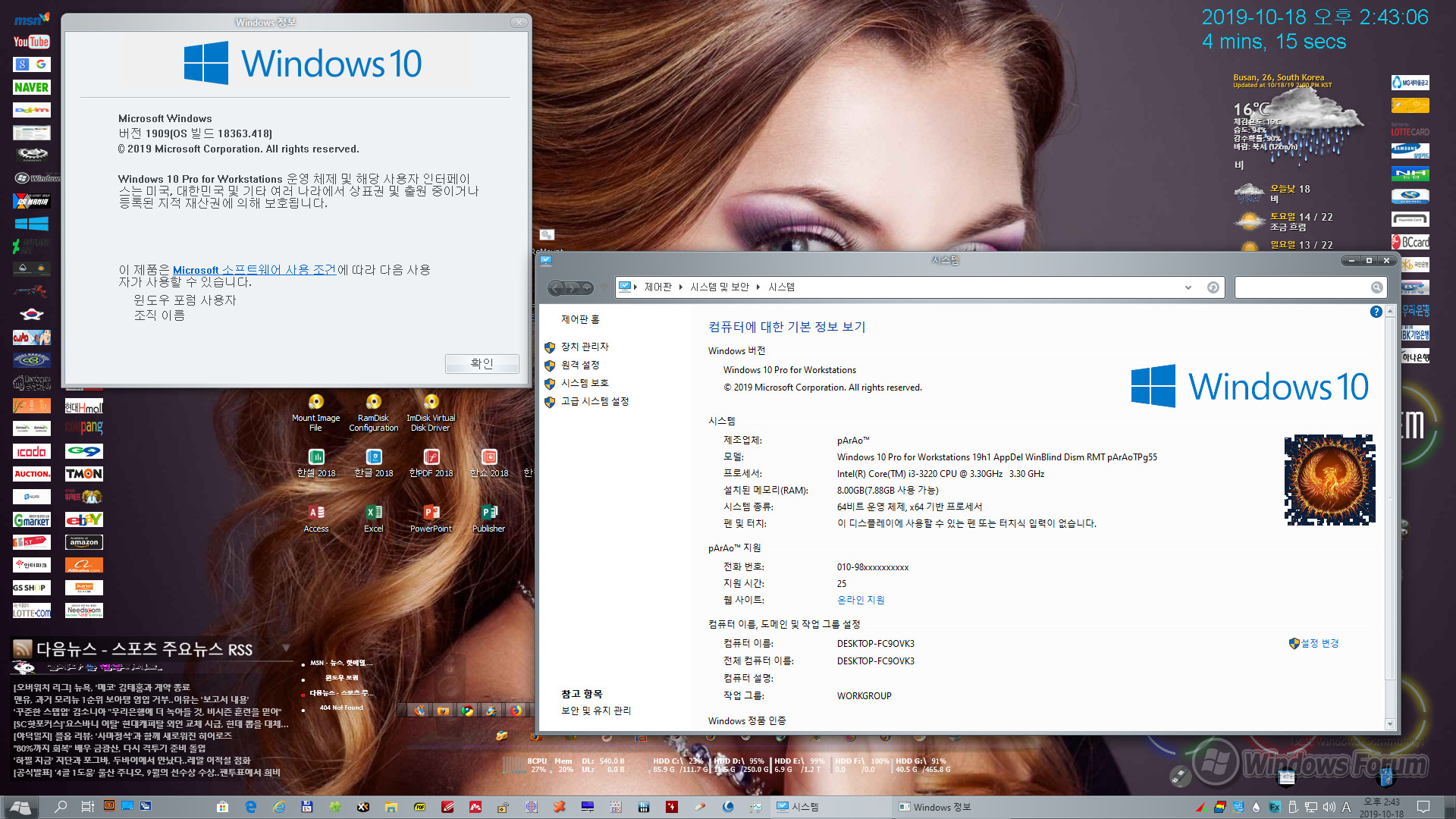This screenshot has width=1456, height=819.
Task: Open the coupang shortcut icon
Action: (84, 428)
